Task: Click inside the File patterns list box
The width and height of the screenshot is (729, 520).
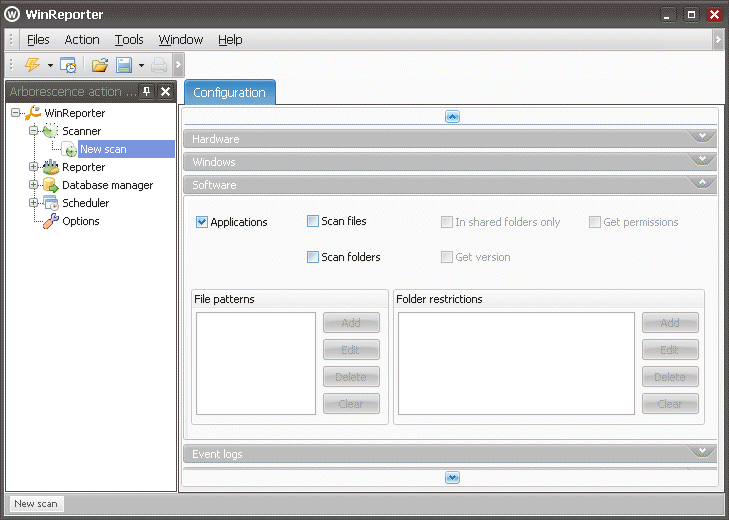Action: click(256, 363)
